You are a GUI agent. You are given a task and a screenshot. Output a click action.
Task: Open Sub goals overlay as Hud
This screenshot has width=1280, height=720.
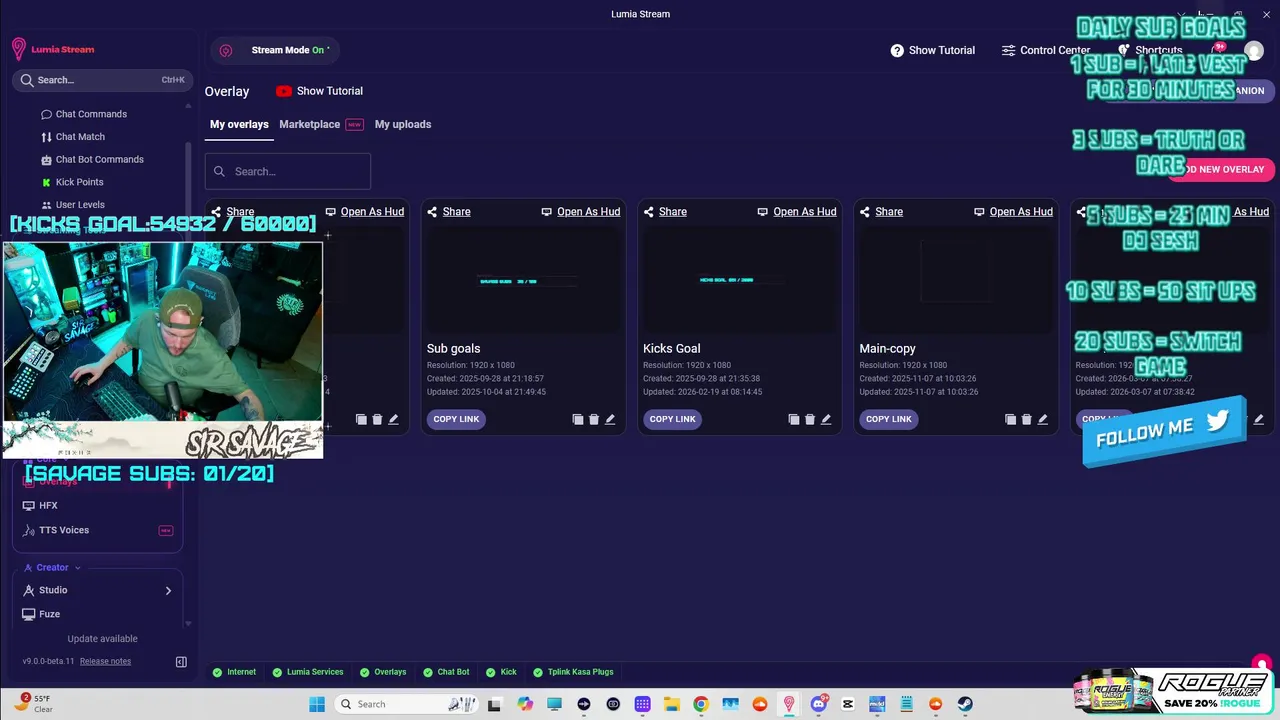coord(580,211)
